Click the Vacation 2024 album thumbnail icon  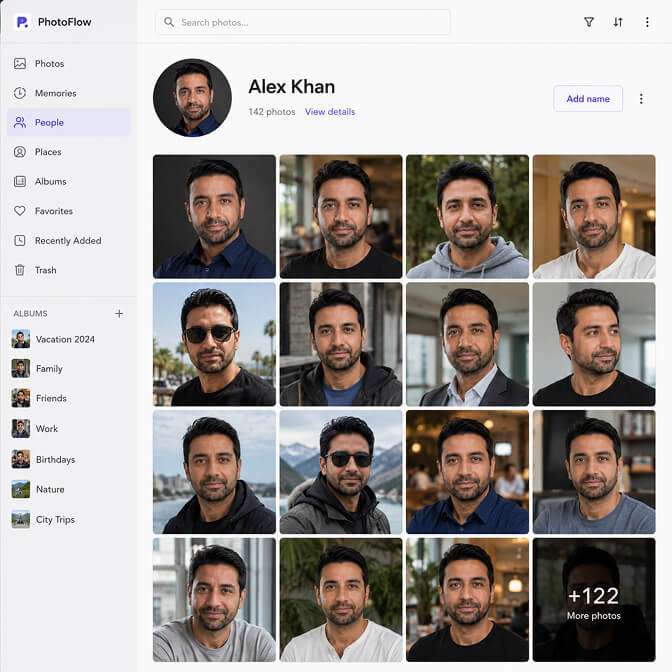[21, 339]
